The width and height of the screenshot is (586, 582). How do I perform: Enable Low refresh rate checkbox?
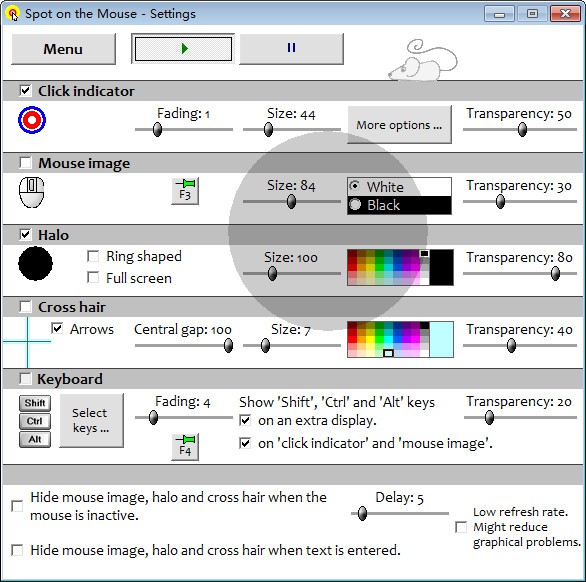461,527
